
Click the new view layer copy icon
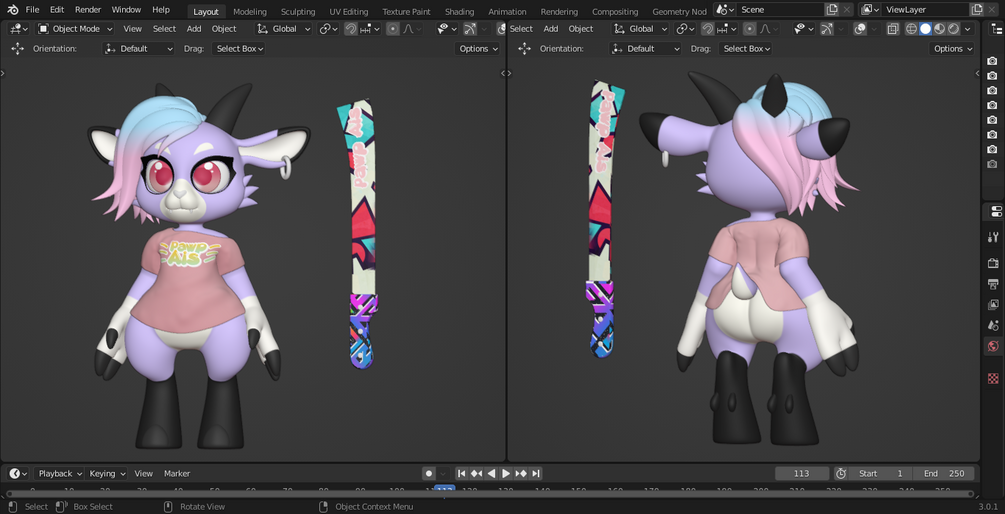click(x=976, y=10)
